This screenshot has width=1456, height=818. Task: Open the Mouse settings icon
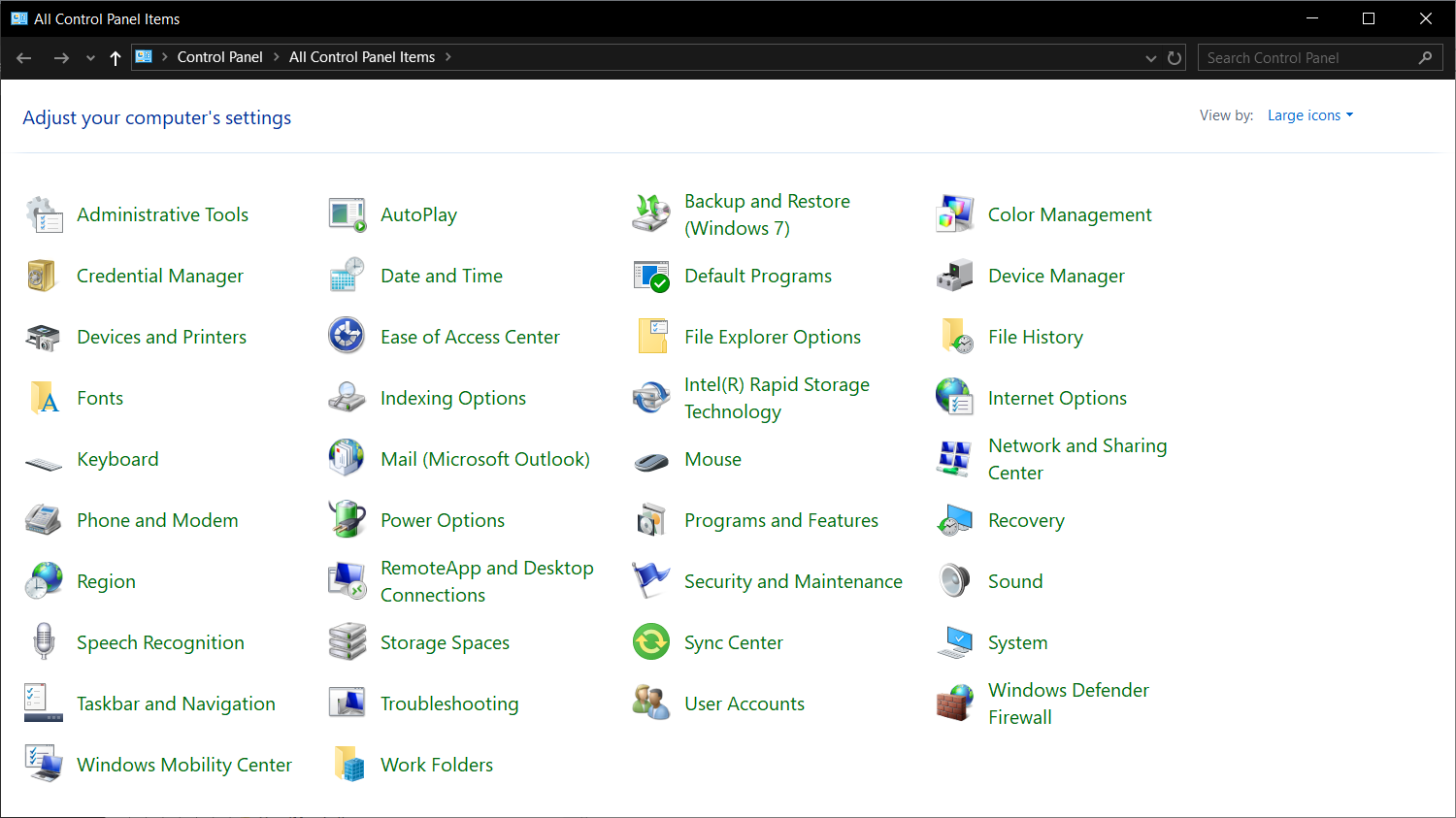coord(651,462)
